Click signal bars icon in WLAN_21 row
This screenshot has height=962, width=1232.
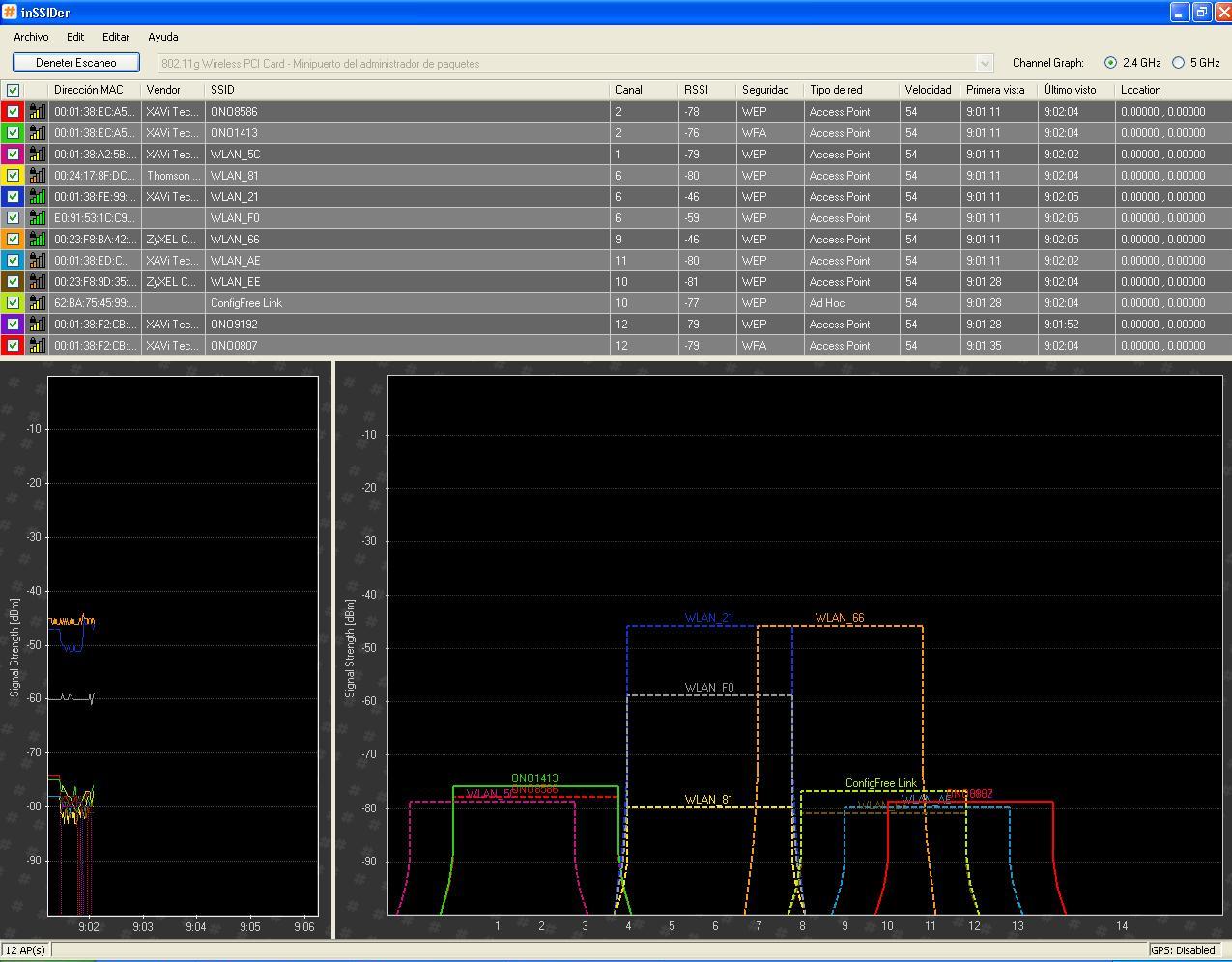37,197
